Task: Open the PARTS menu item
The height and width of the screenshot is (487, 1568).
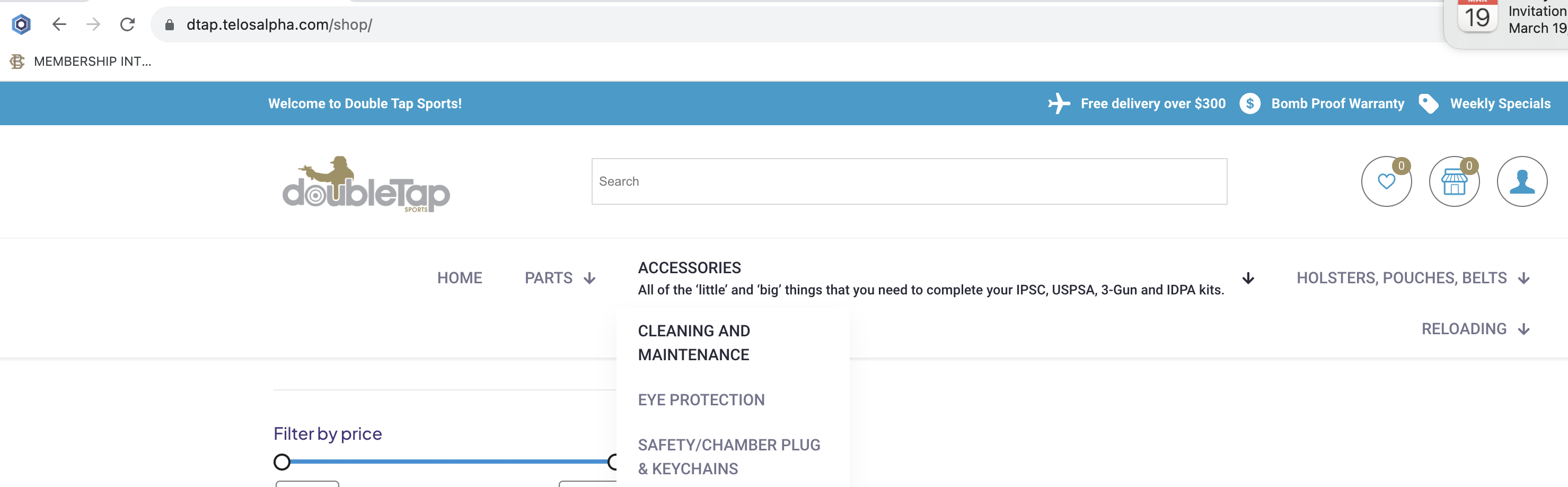Action: pyautogui.click(x=549, y=278)
